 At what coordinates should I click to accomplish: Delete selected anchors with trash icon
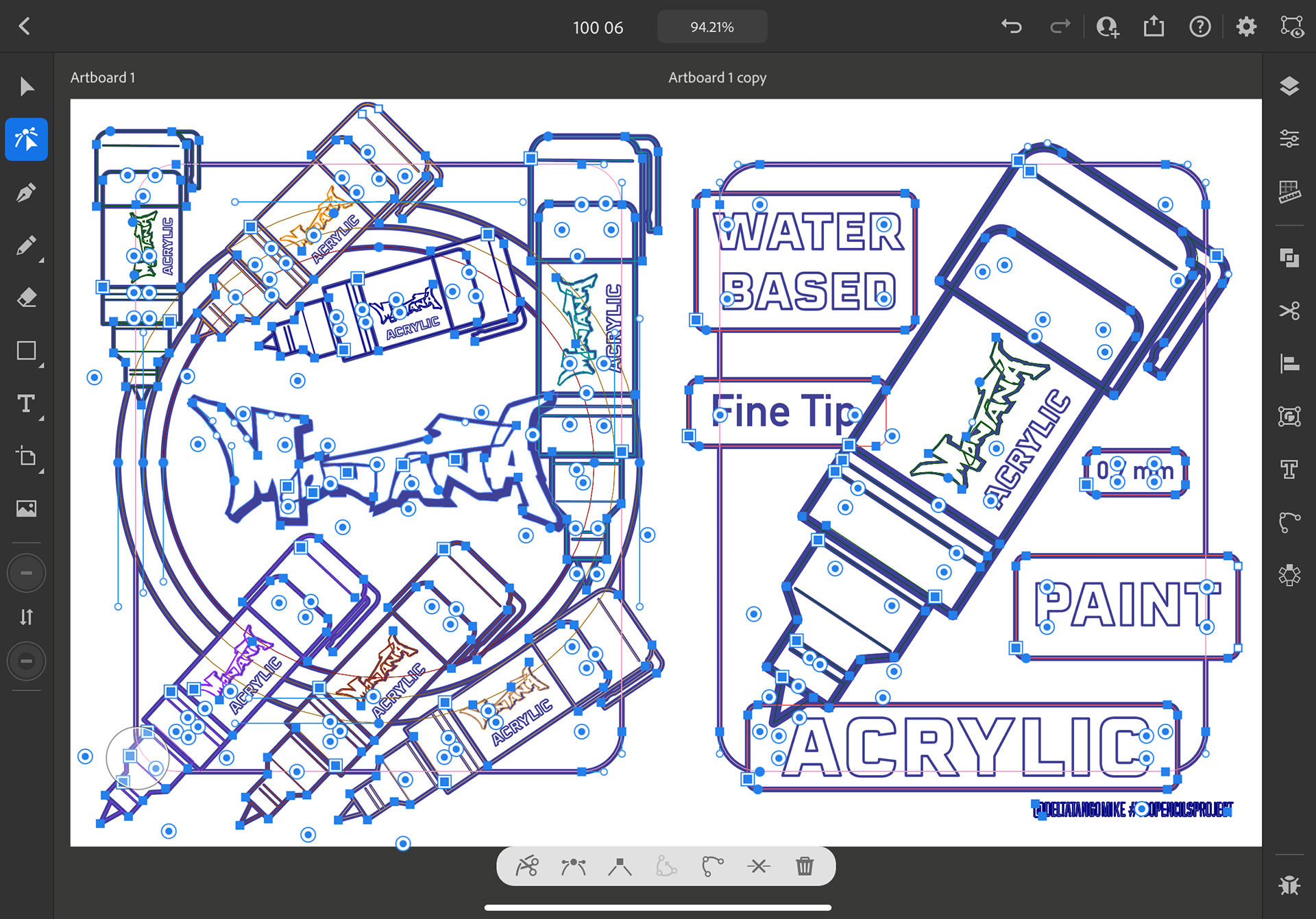tap(805, 866)
